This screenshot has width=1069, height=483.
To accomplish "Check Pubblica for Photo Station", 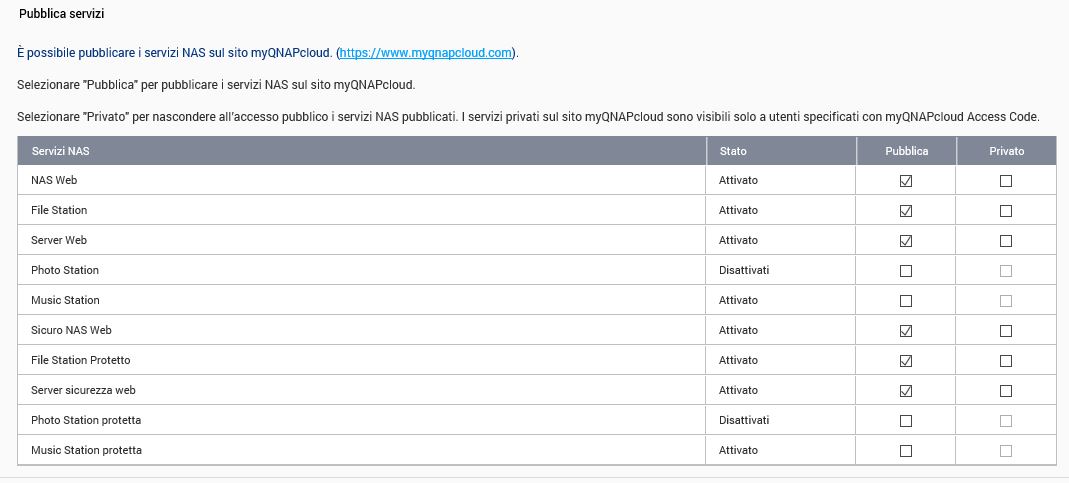I will pyautogui.click(x=906, y=271).
